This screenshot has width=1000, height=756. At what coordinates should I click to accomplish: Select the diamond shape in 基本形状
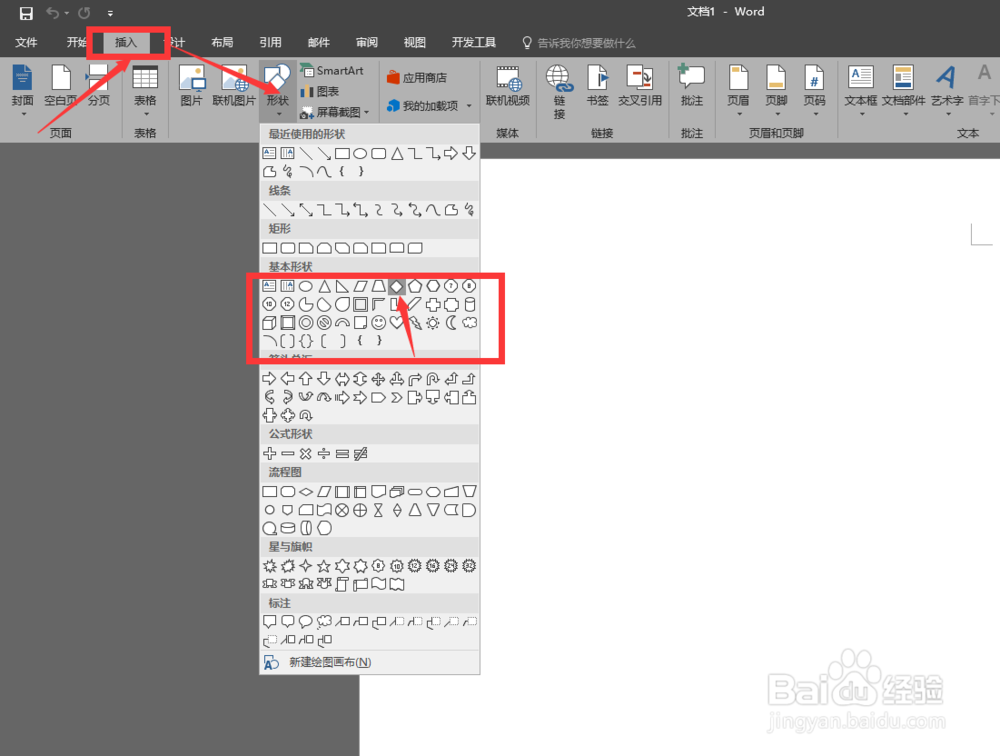coord(396,285)
